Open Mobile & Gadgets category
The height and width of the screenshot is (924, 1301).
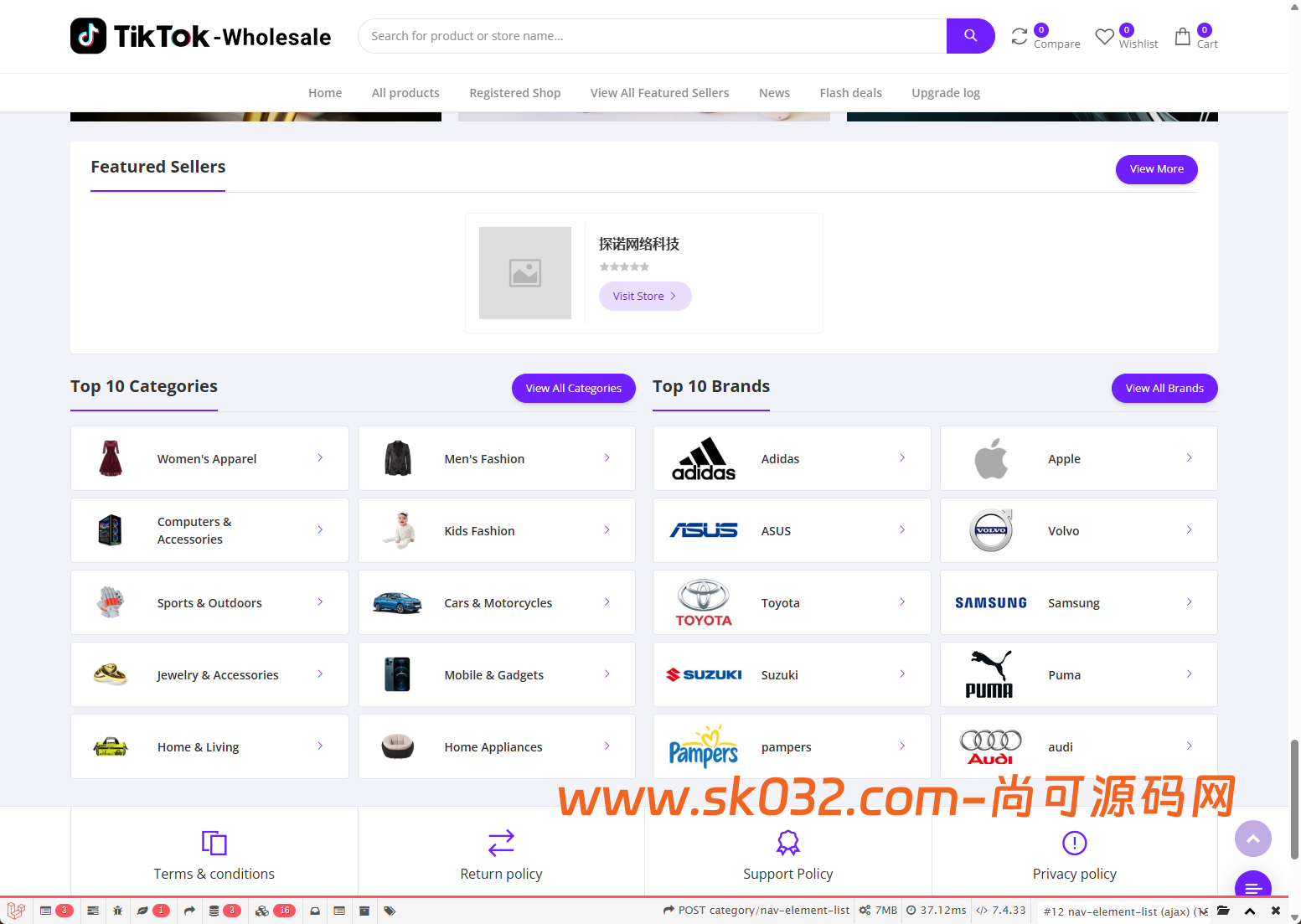[497, 674]
